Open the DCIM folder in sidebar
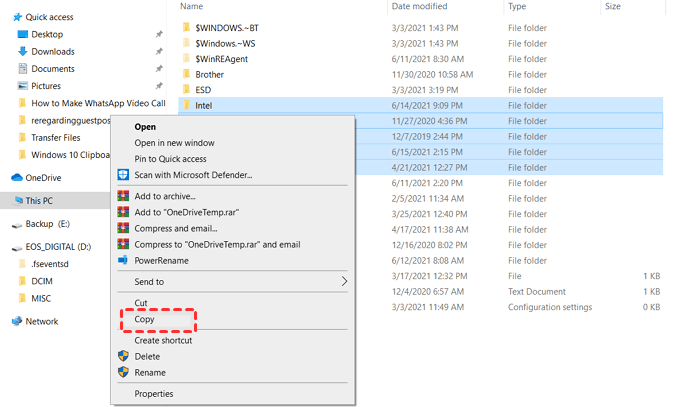 (42, 281)
